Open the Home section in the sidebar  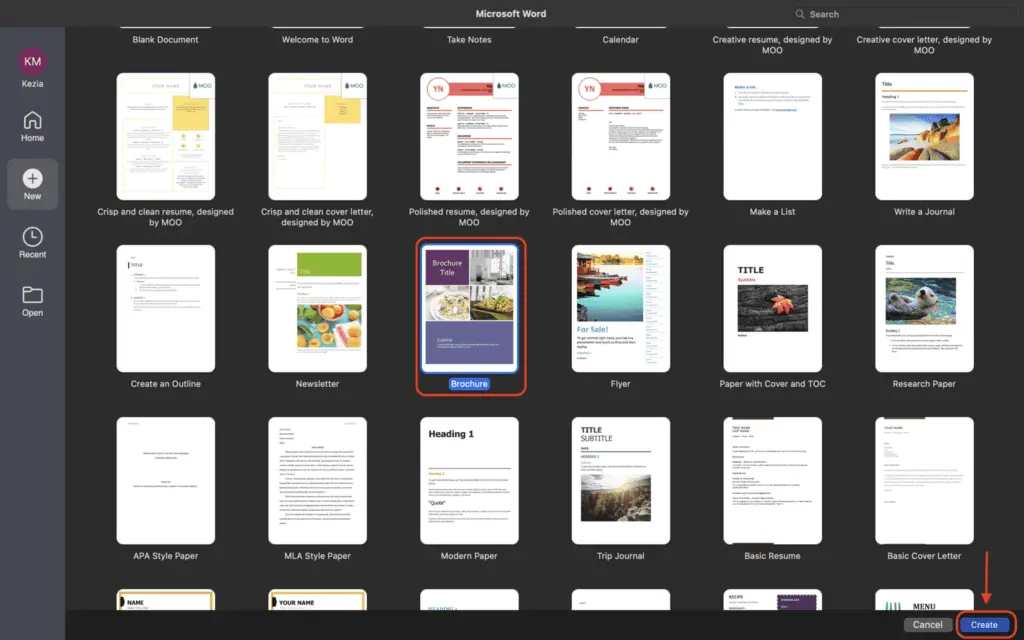[x=32, y=126]
